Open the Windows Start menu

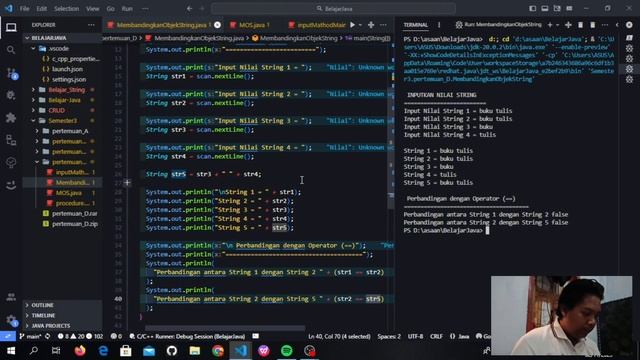click(11, 351)
